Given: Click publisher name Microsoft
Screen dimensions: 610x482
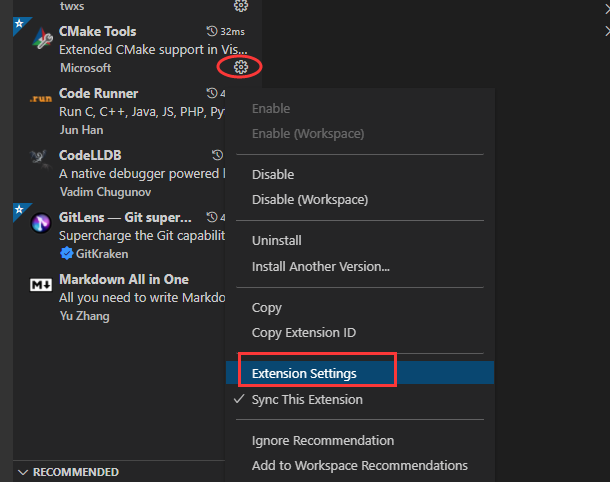Looking at the screenshot, I should (86, 68).
